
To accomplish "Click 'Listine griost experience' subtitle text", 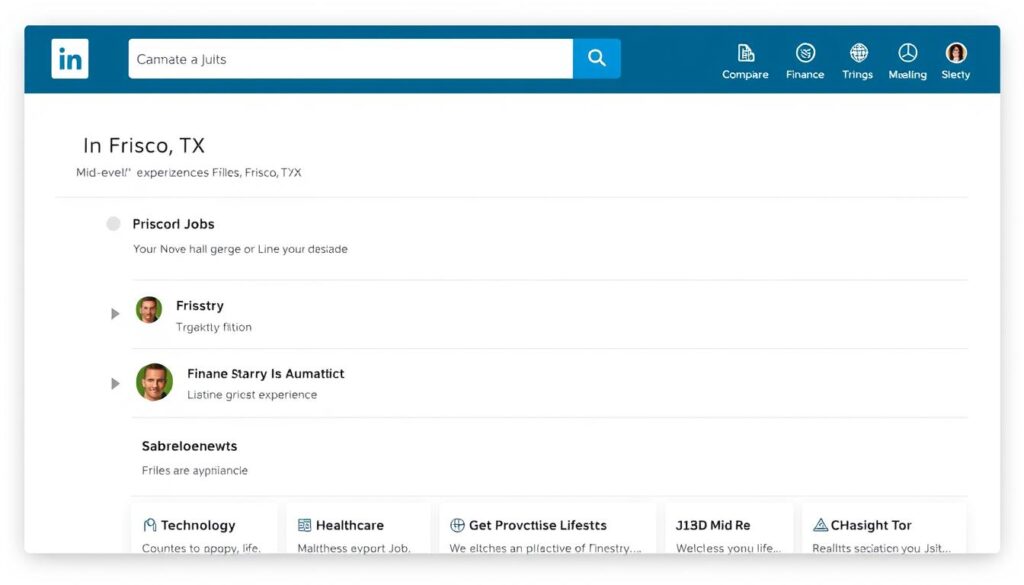I will click(252, 394).
